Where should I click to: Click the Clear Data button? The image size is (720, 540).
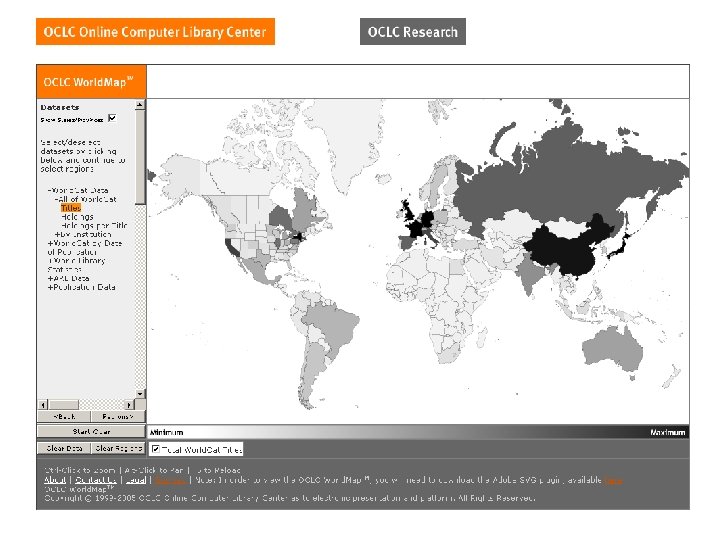tap(64, 448)
